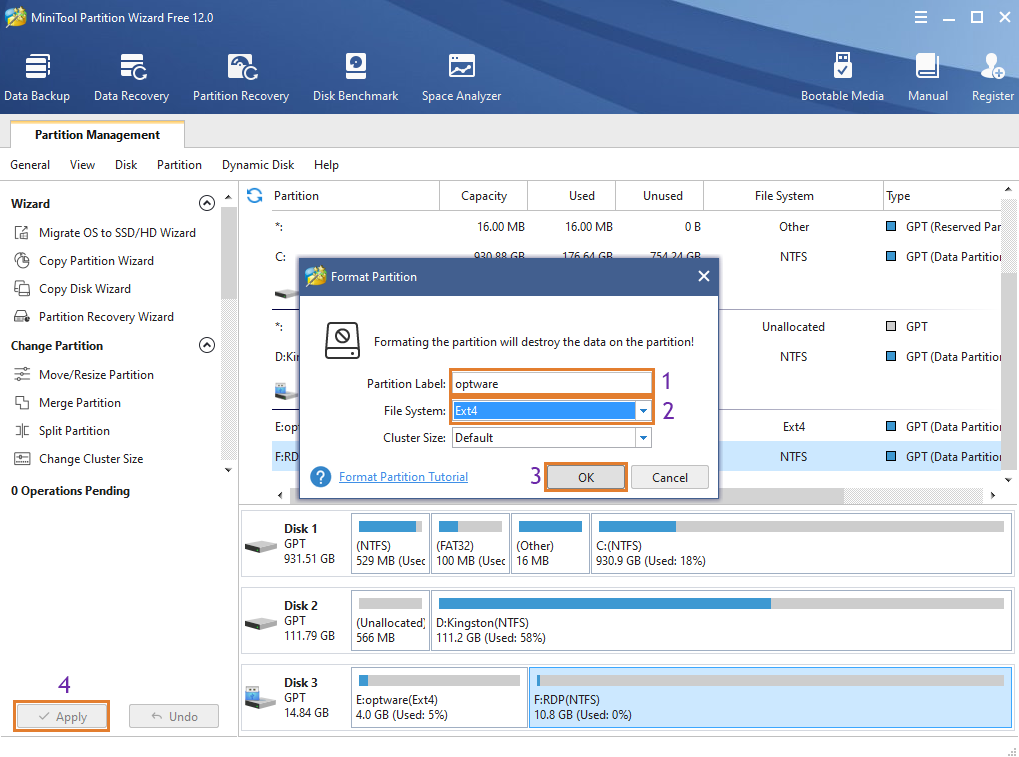Image resolution: width=1019 pixels, height=757 pixels.
Task: Refresh the partition list
Action: [x=255, y=196]
